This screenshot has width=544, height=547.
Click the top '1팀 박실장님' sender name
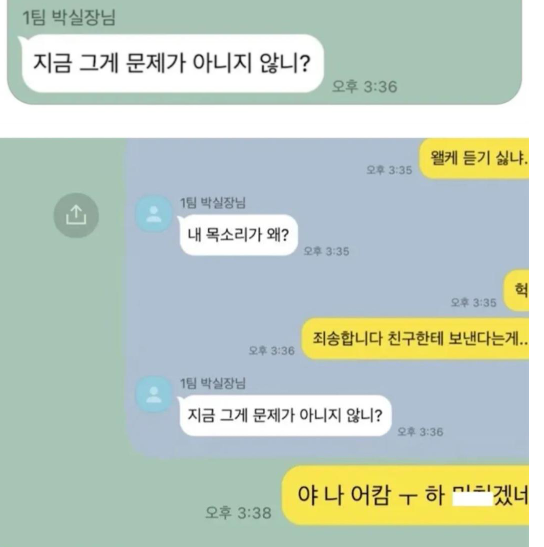[x=69, y=17]
